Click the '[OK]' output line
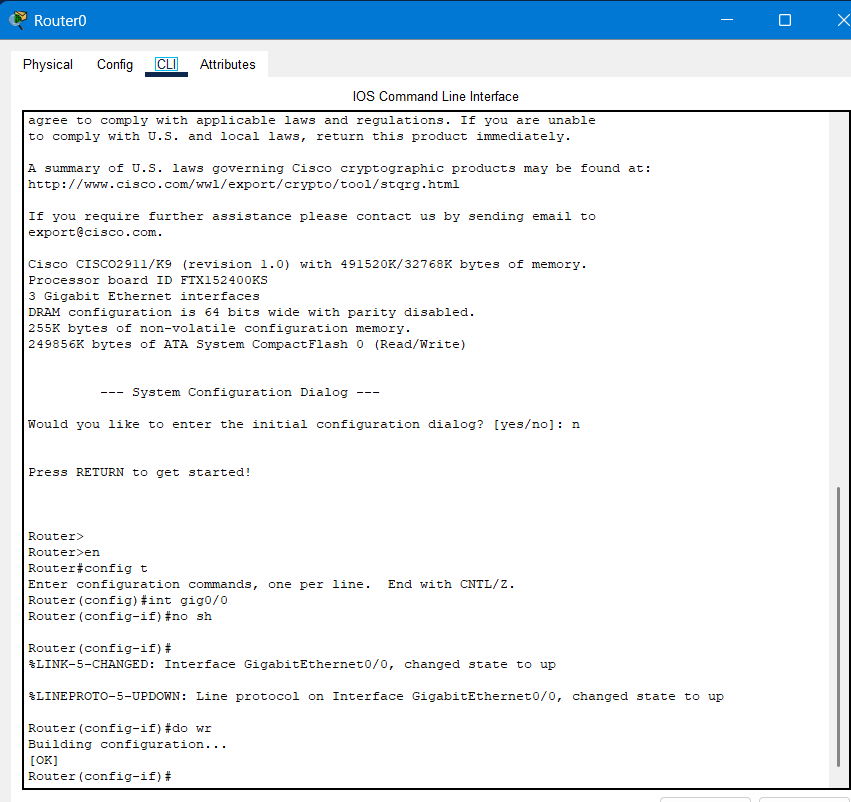Screen dimensions: 851x802 (43, 760)
